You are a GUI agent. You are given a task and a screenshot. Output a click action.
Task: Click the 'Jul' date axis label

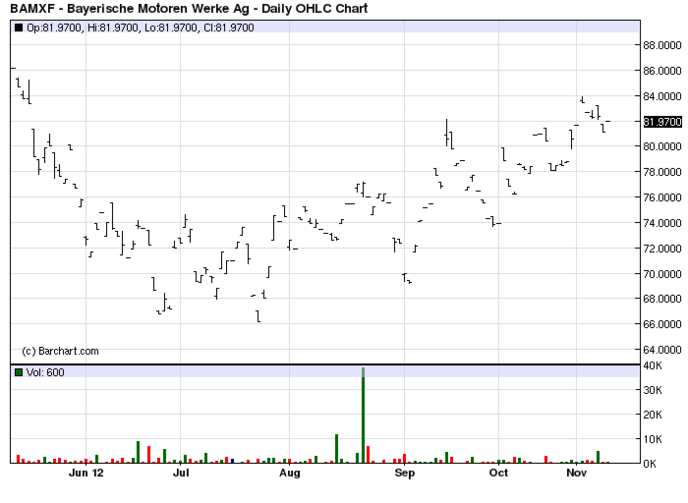pos(181,473)
